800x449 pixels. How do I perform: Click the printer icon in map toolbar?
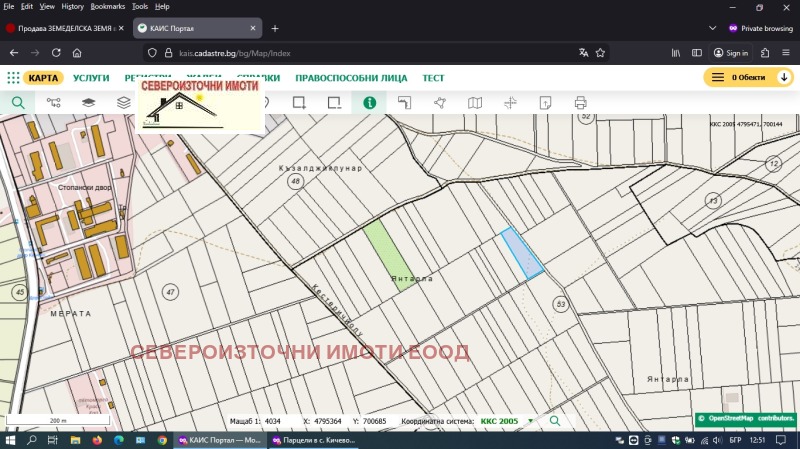(580, 102)
